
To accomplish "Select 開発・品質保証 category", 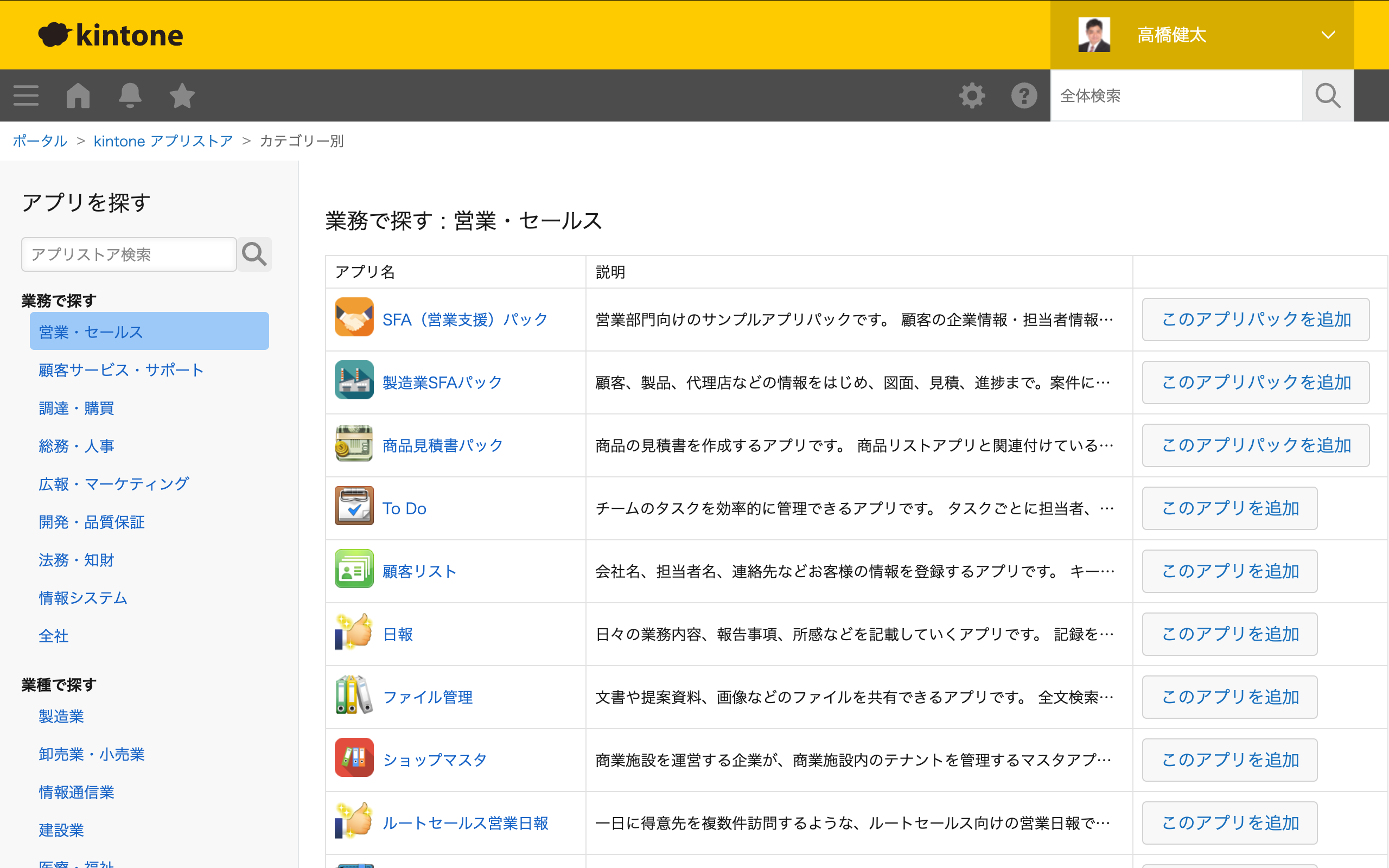I will tap(91, 522).
